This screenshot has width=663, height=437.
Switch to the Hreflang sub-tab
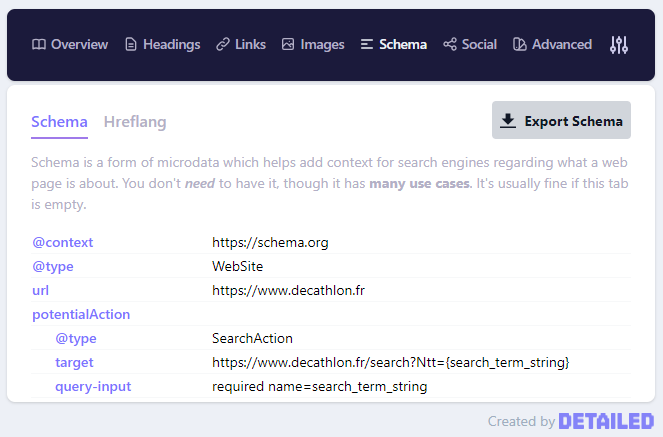point(135,122)
